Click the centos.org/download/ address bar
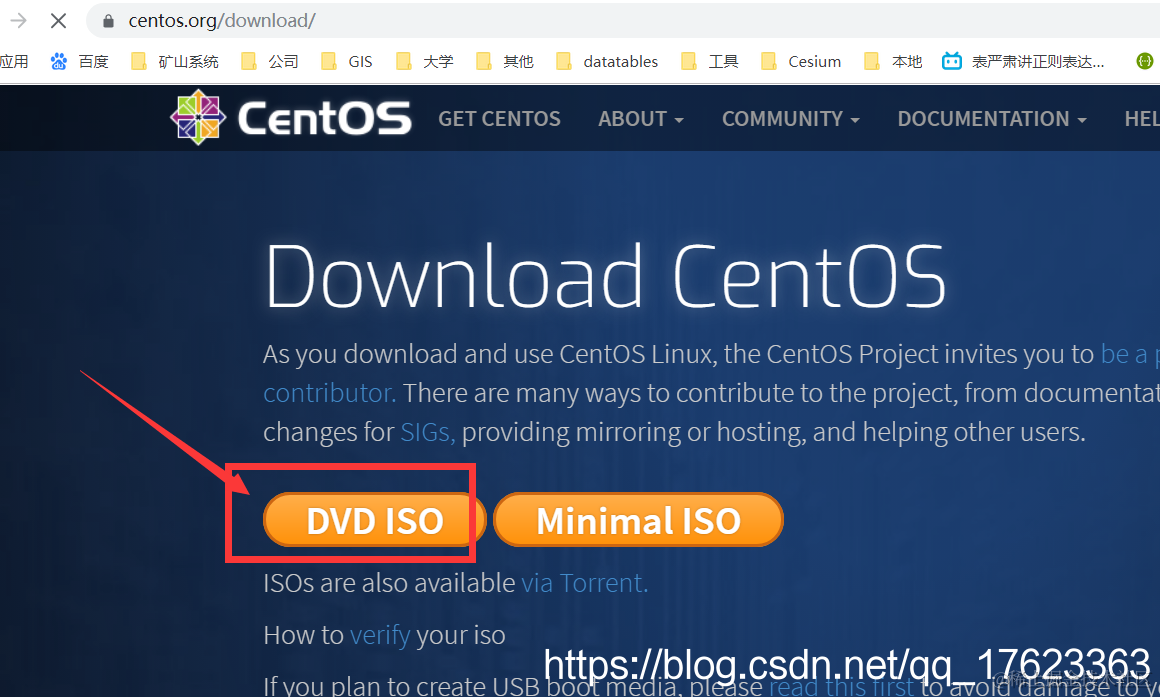The image size is (1160, 697). [621, 21]
